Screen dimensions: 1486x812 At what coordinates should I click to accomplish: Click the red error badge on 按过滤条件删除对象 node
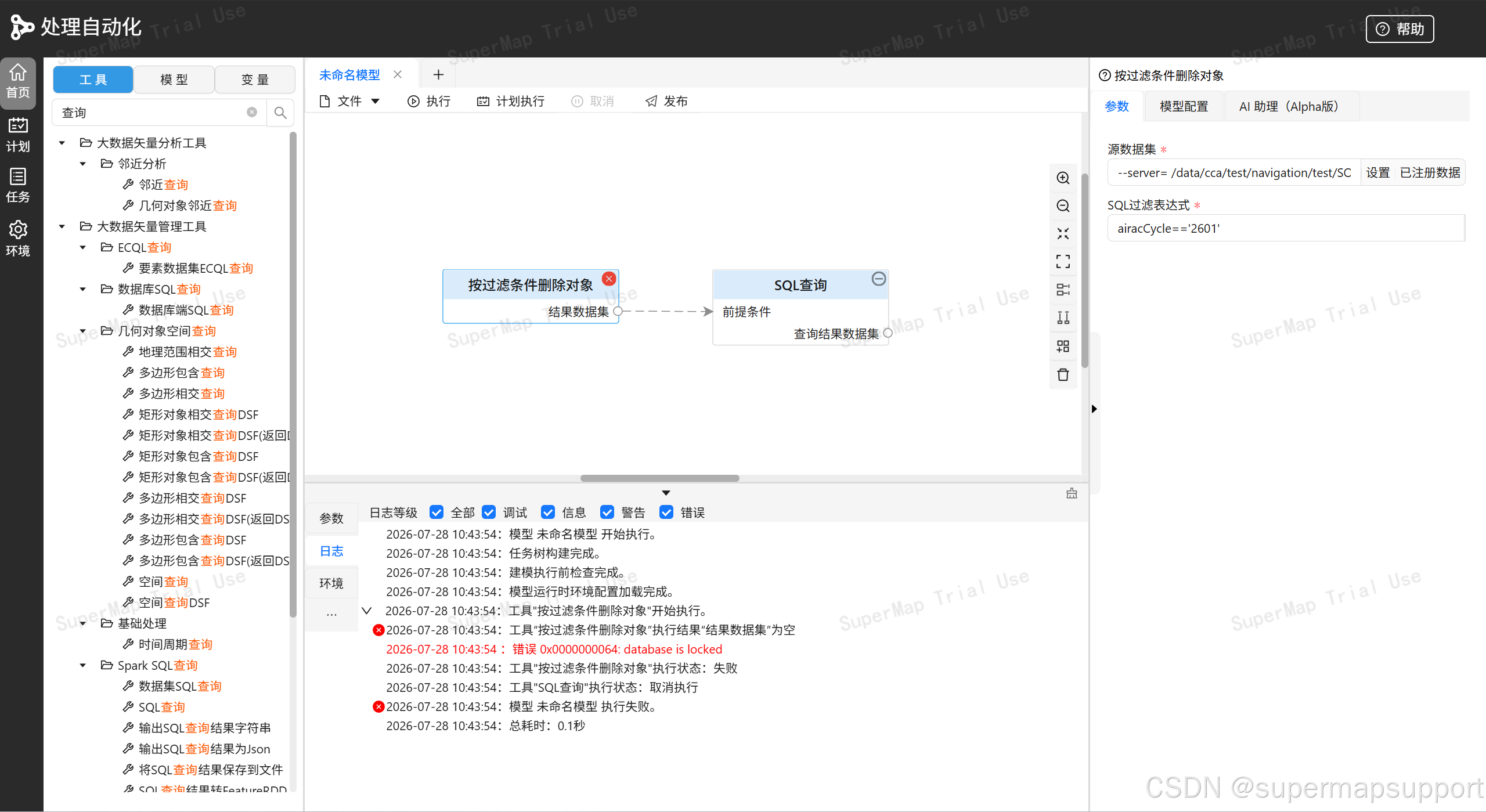[609, 279]
